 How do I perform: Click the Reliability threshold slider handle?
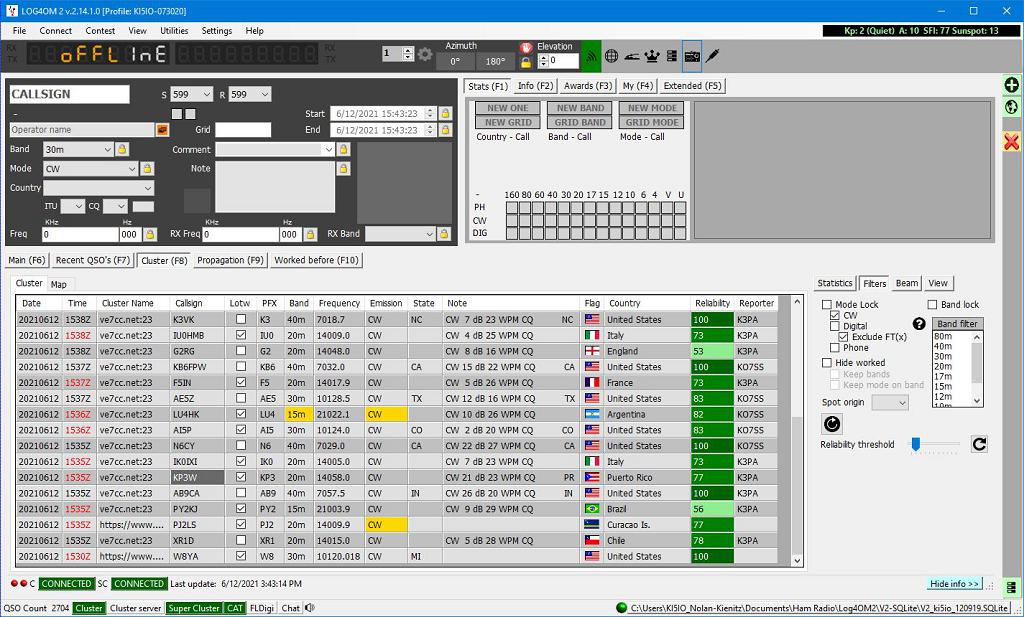(916, 445)
